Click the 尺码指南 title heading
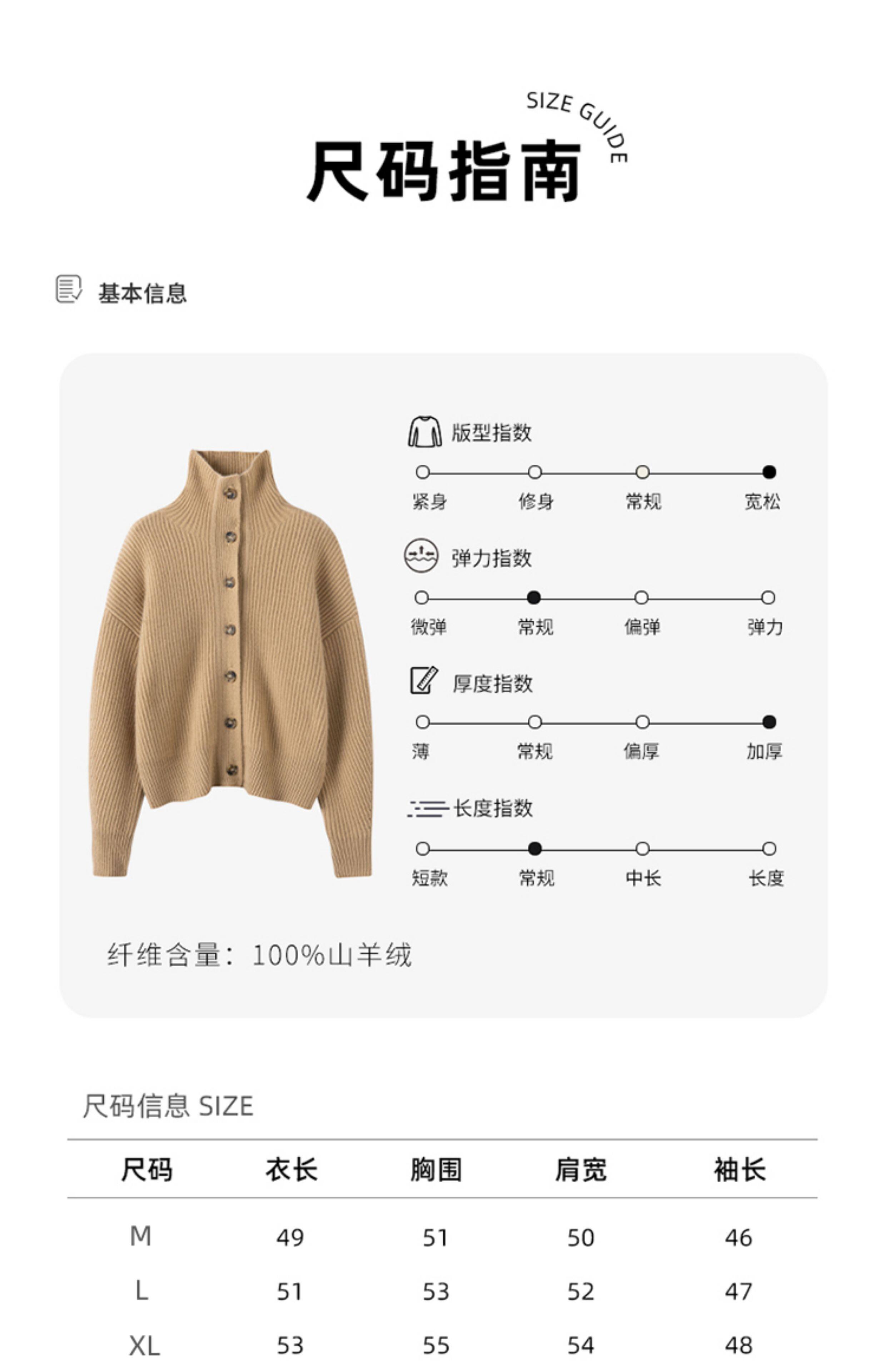 click(444, 171)
